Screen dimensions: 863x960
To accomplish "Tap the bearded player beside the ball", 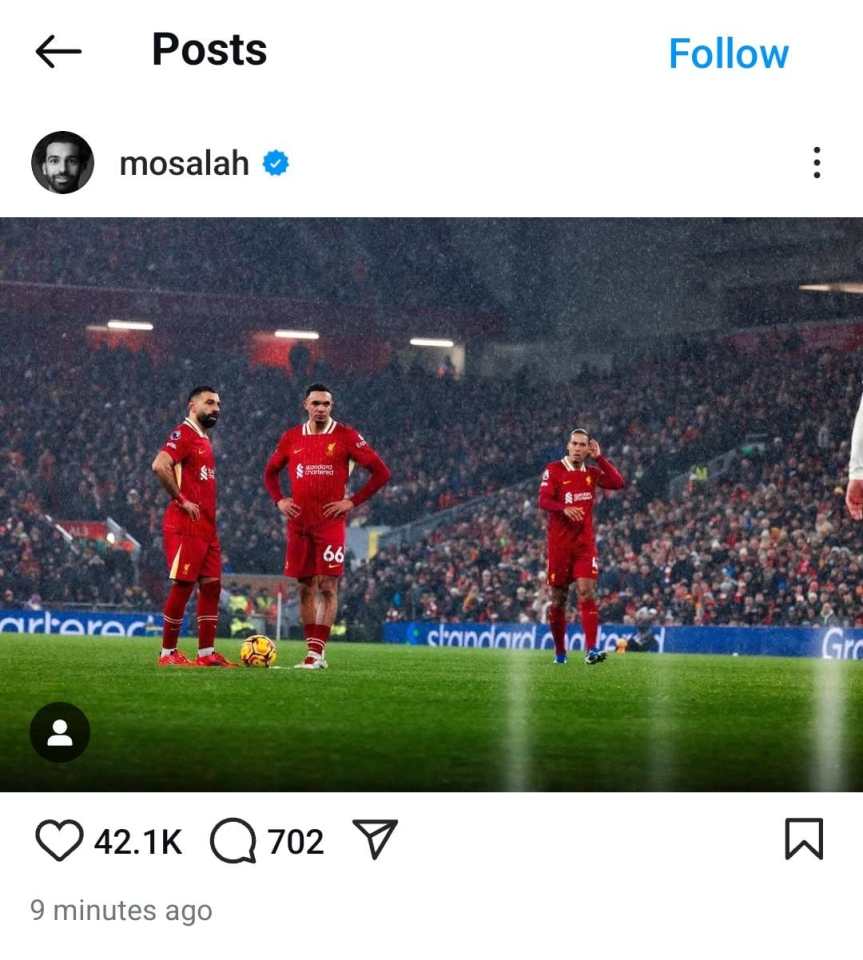I will (x=191, y=527).
